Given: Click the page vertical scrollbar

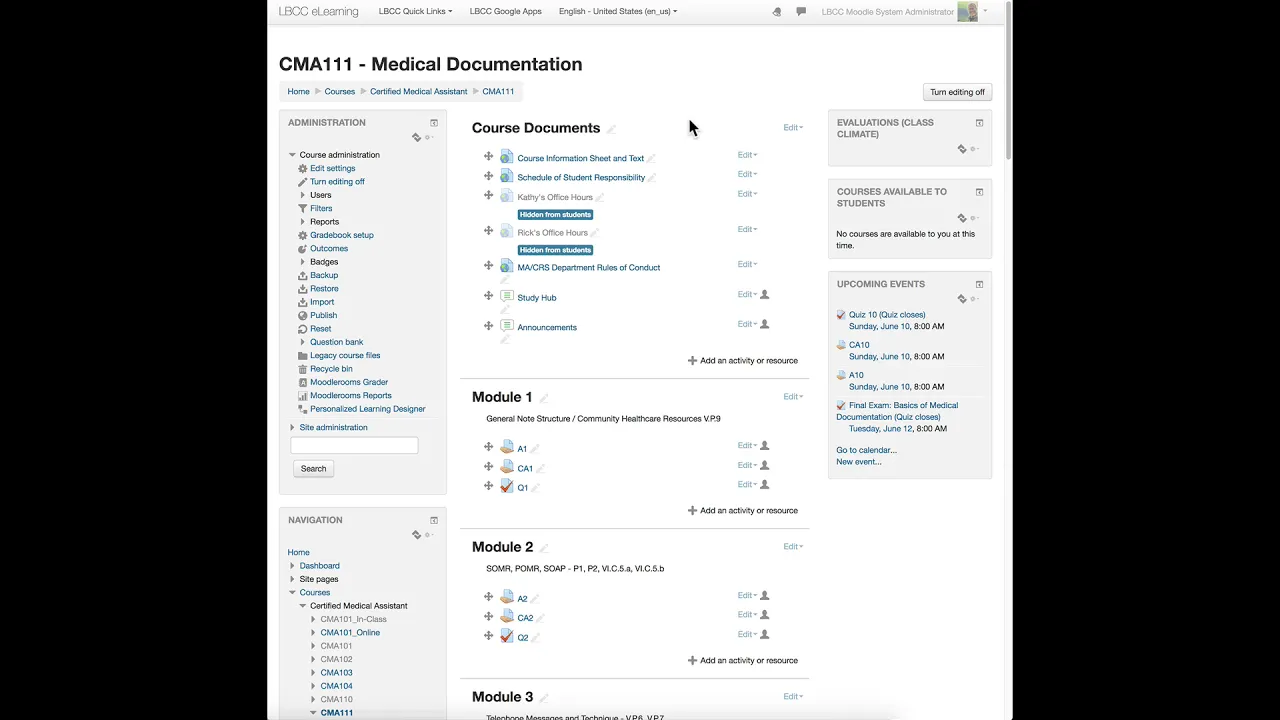Looking at the screenshot, I should [1009, 80].
